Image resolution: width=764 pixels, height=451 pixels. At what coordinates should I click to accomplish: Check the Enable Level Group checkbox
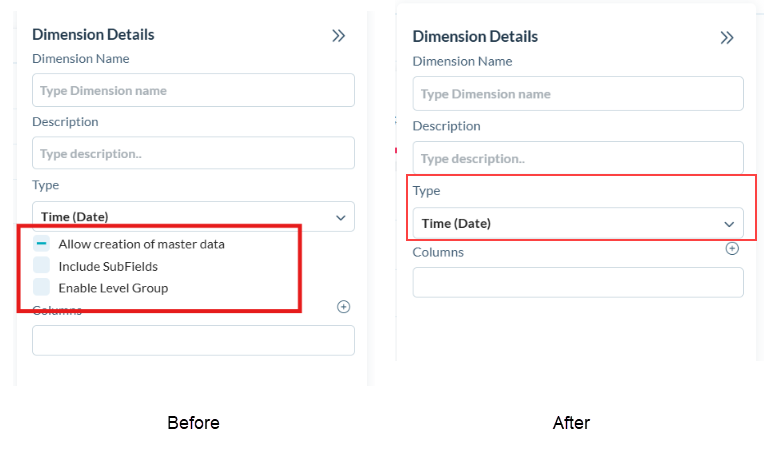[42, 288]
